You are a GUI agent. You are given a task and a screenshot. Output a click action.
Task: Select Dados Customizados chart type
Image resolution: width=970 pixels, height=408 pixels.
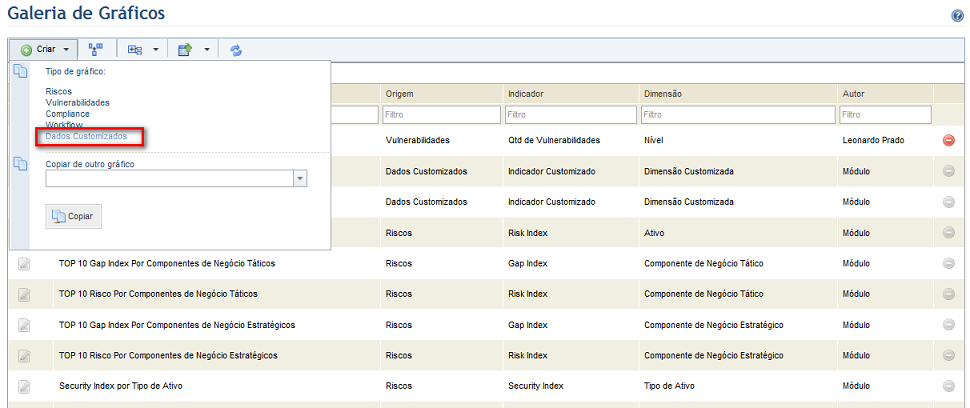(87, 136)
